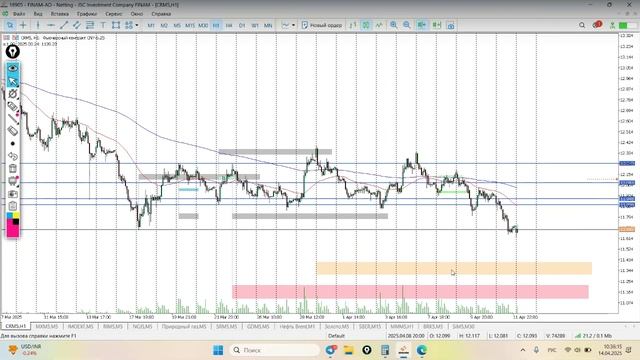Switch chart to the M1 timeframe

coord(151,25)
